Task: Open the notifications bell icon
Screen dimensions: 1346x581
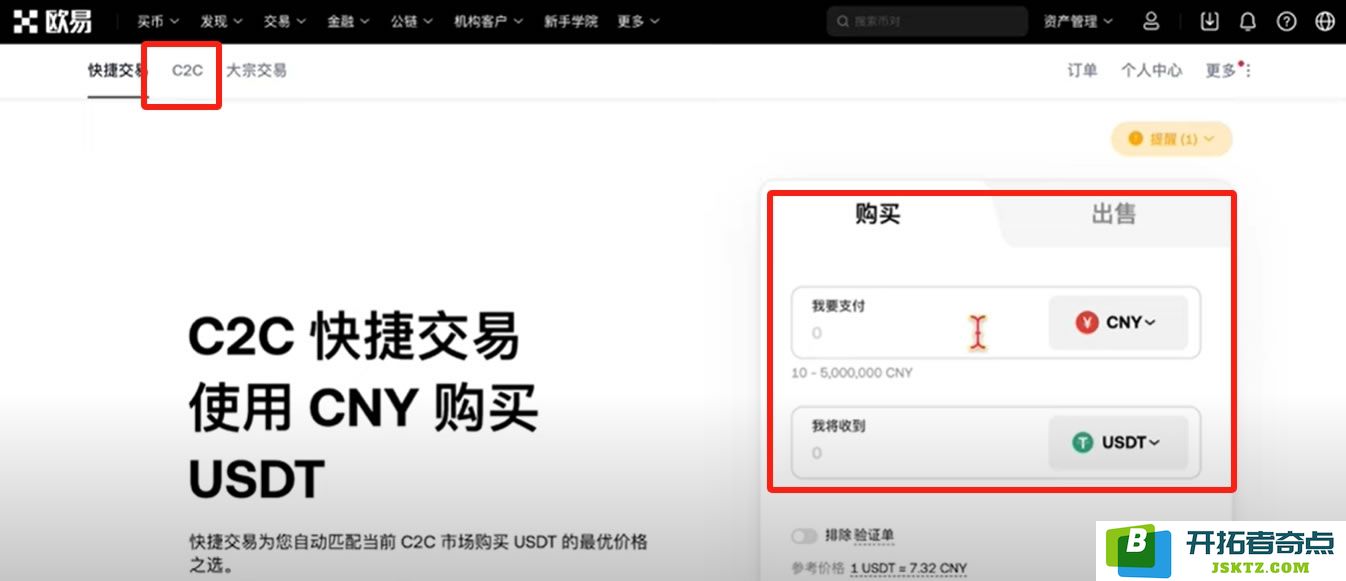Action: click(1248, 21)
